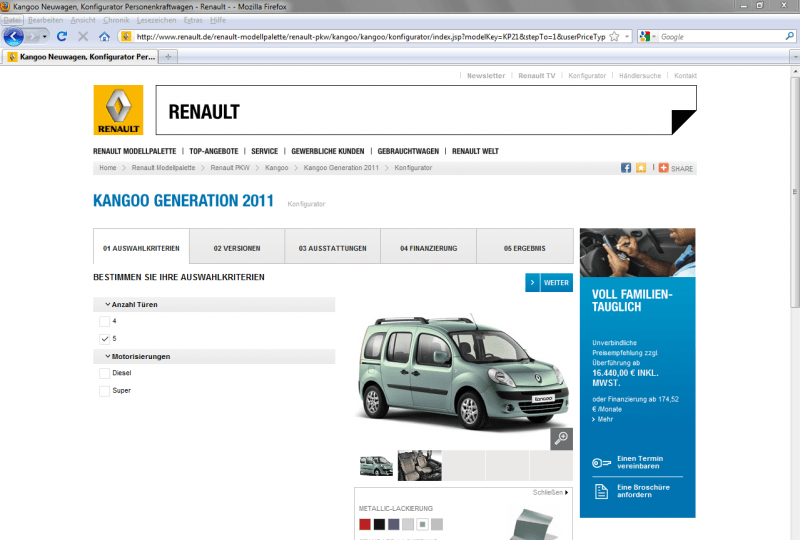
Task: Open the Renault Welt navigation item
Action: (x=475, y=151)
